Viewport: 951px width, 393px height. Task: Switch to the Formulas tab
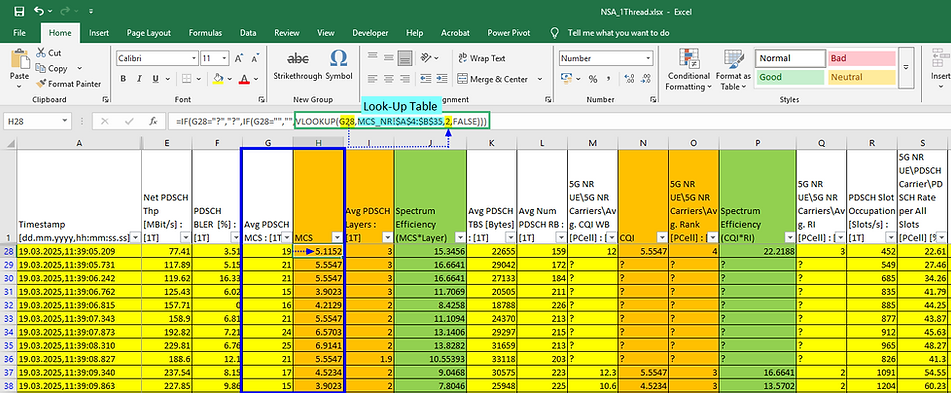click(205, 33)
